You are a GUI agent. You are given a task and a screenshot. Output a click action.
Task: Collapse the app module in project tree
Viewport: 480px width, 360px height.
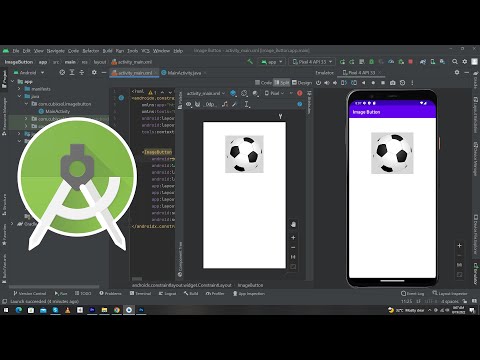(x=13, y=81)
